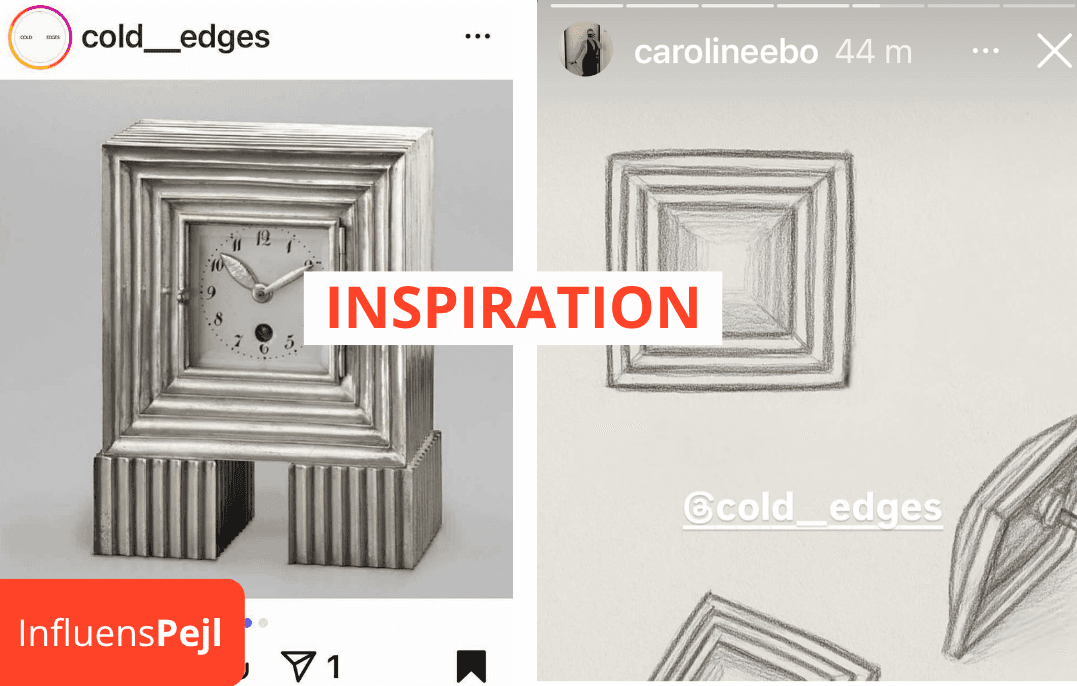This screenshot has width=1077, height=686.
Task: Click the 44 m story timestamp
Action: coord(874,52)
